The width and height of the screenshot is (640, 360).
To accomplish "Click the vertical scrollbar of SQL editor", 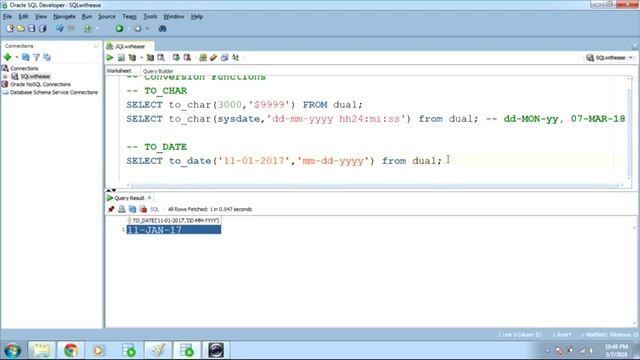I will point(629,127).
